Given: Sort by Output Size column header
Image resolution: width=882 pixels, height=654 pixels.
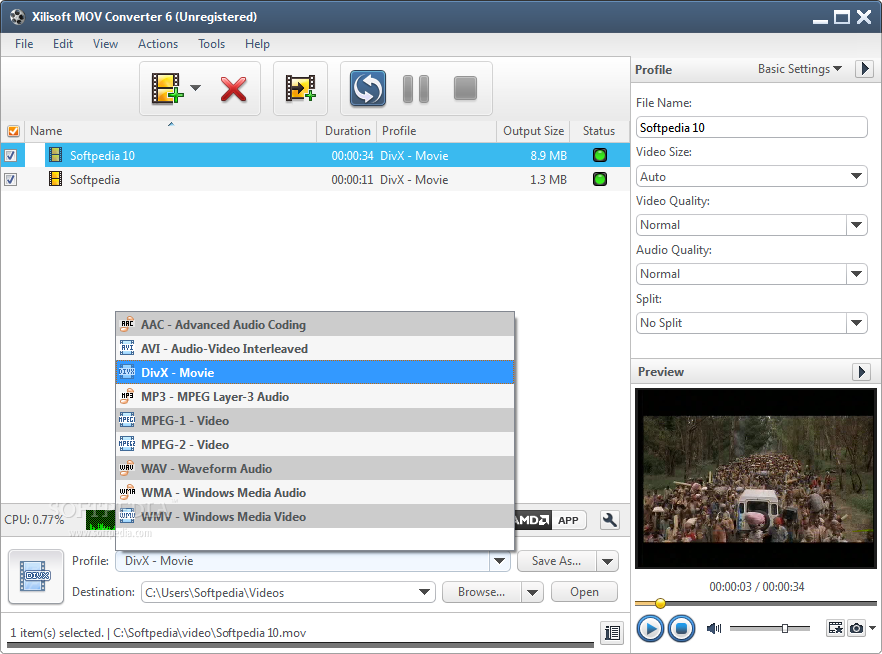Looking at the screenshot, I should (x=533, y=131).
